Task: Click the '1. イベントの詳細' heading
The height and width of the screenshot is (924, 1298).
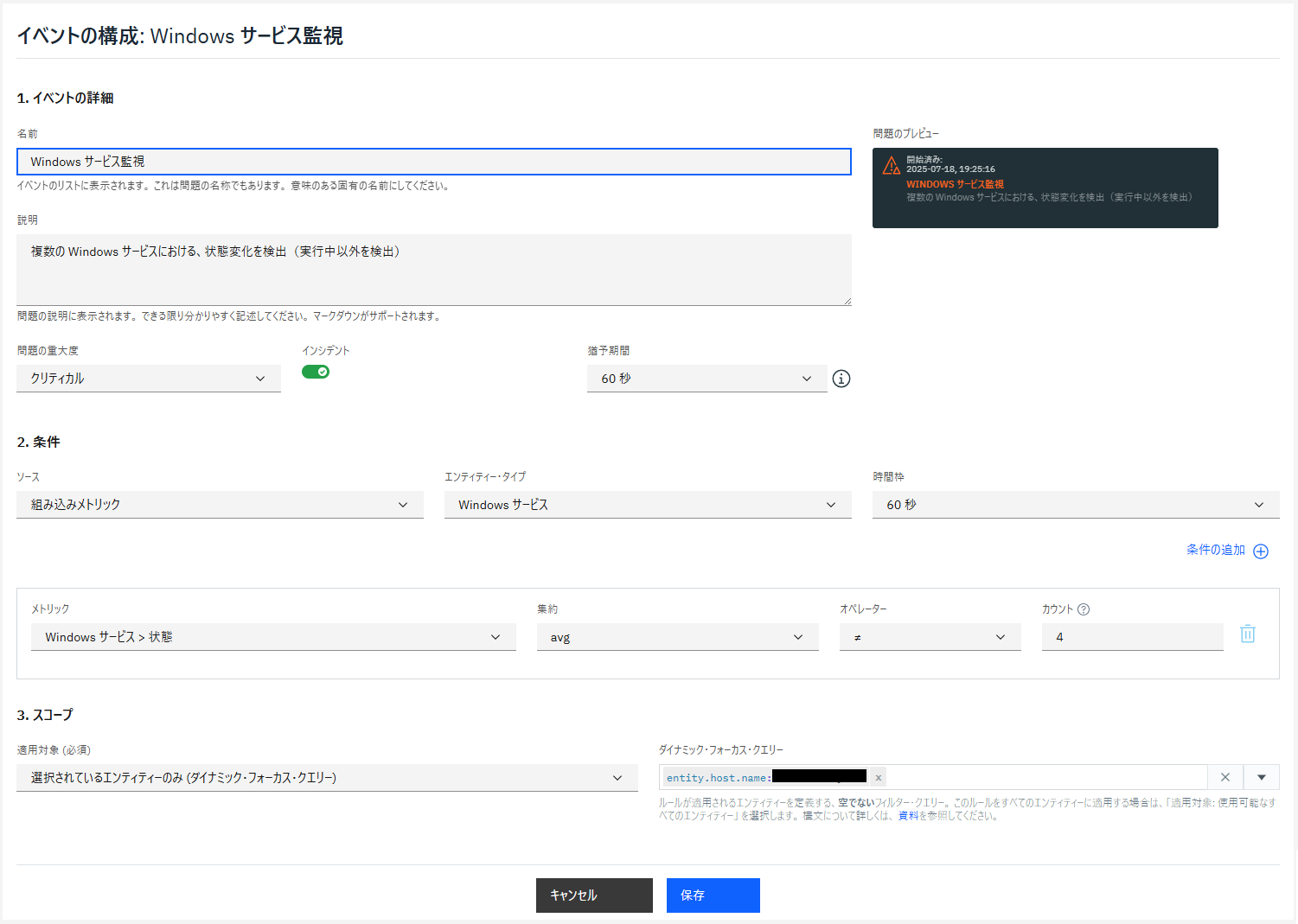Action: coord(66,99)
